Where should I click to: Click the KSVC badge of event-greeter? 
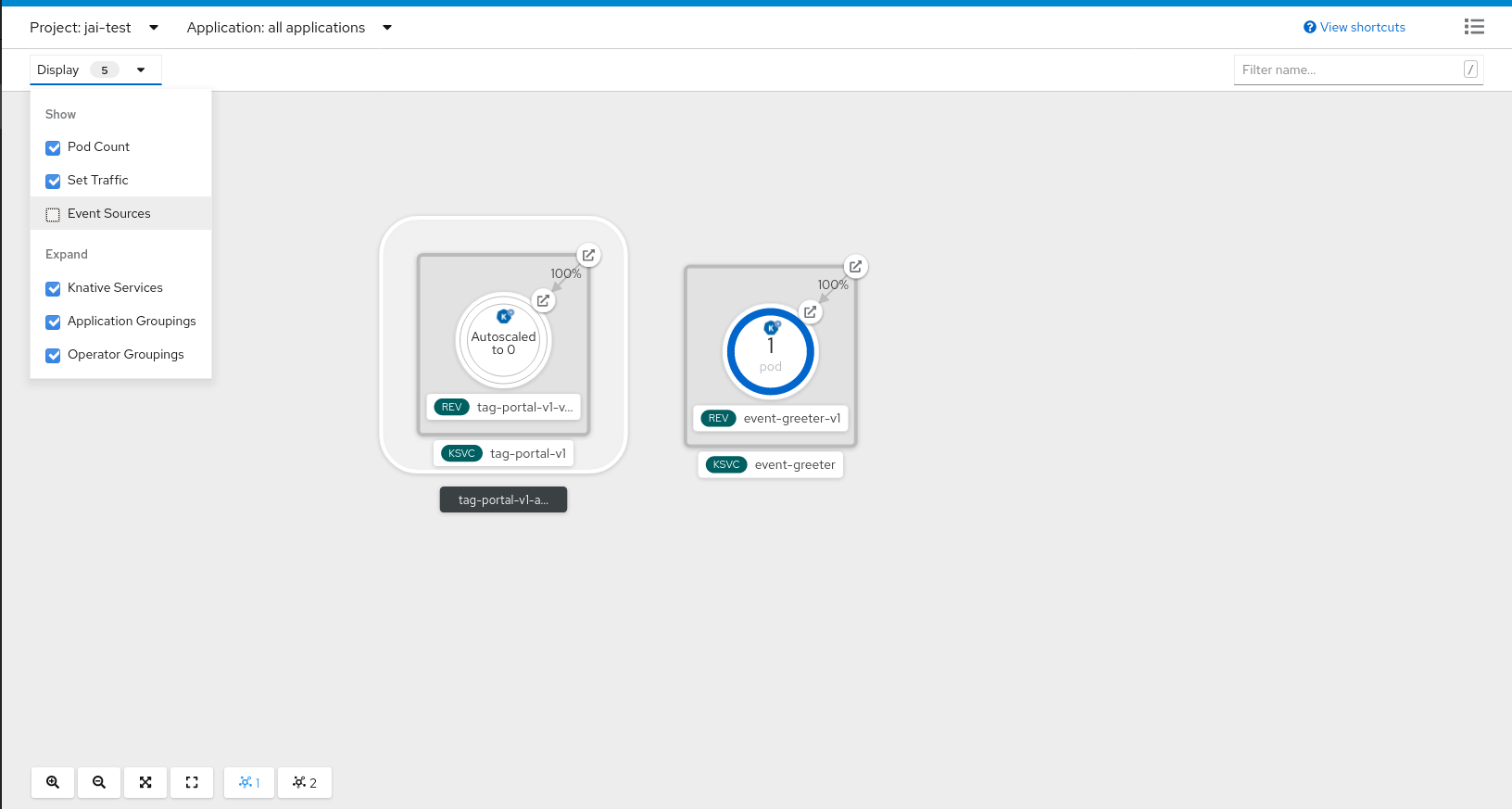[x=726, y=464]
